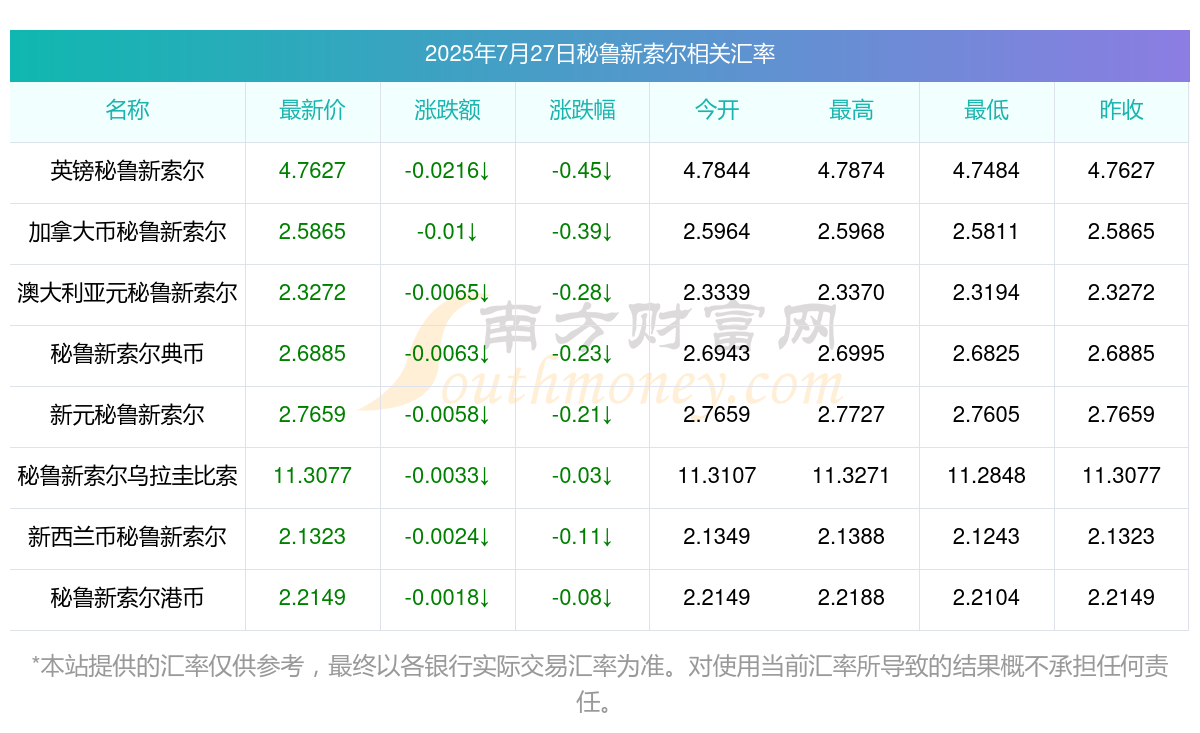Viewport: 1200px width, 733px height.
Task: Click the low value 2.3194
Action: tap(986, 293)
